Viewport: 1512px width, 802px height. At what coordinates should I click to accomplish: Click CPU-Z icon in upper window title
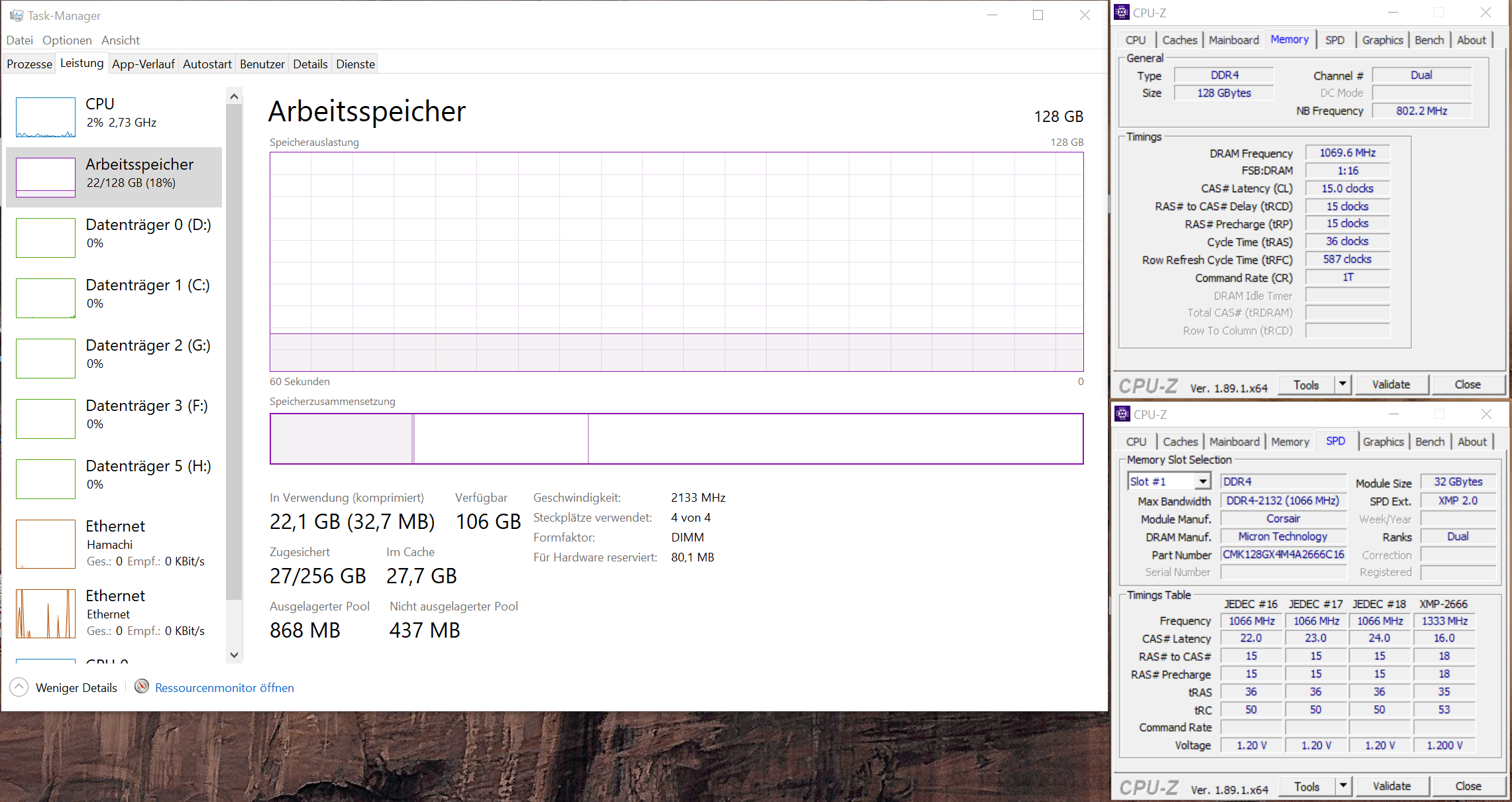pyautogui.click(x=1122, y=13)
